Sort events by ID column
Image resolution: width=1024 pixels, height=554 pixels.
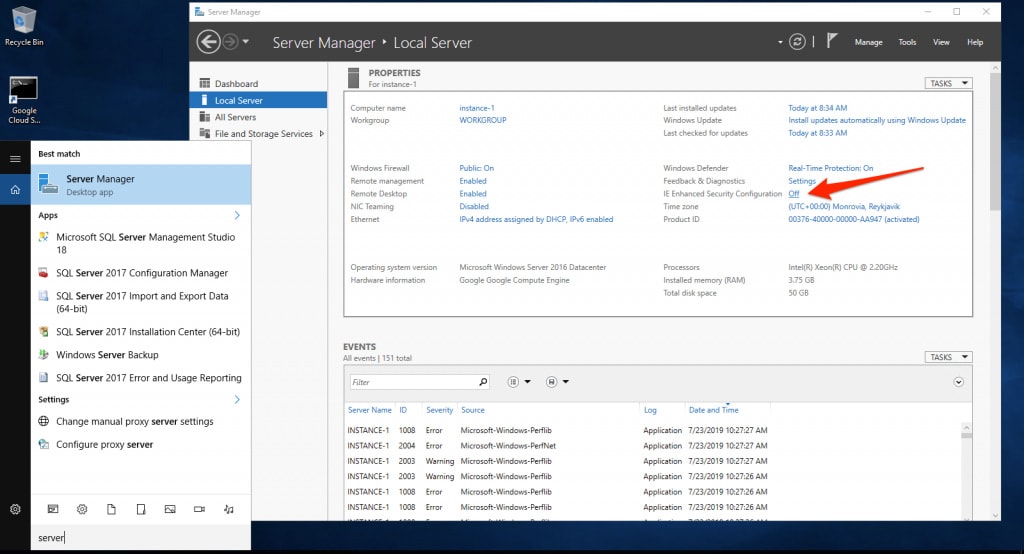(x=403, y=410)
